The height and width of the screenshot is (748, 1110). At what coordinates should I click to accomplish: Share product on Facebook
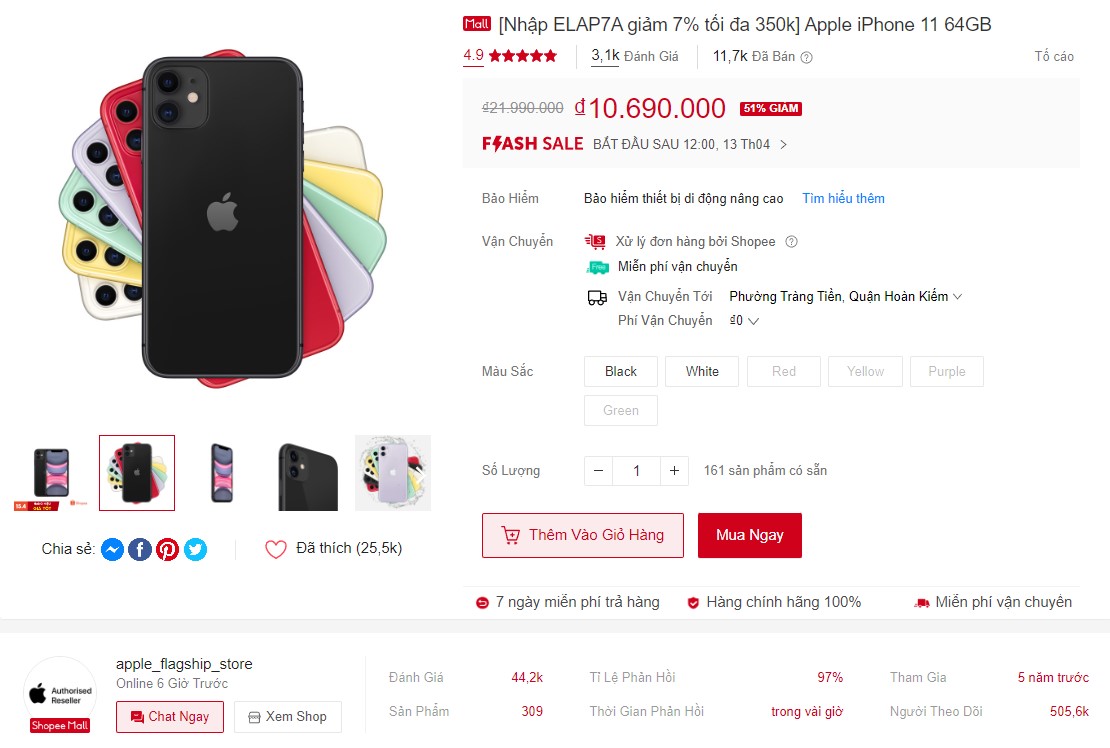click(139, 549)
